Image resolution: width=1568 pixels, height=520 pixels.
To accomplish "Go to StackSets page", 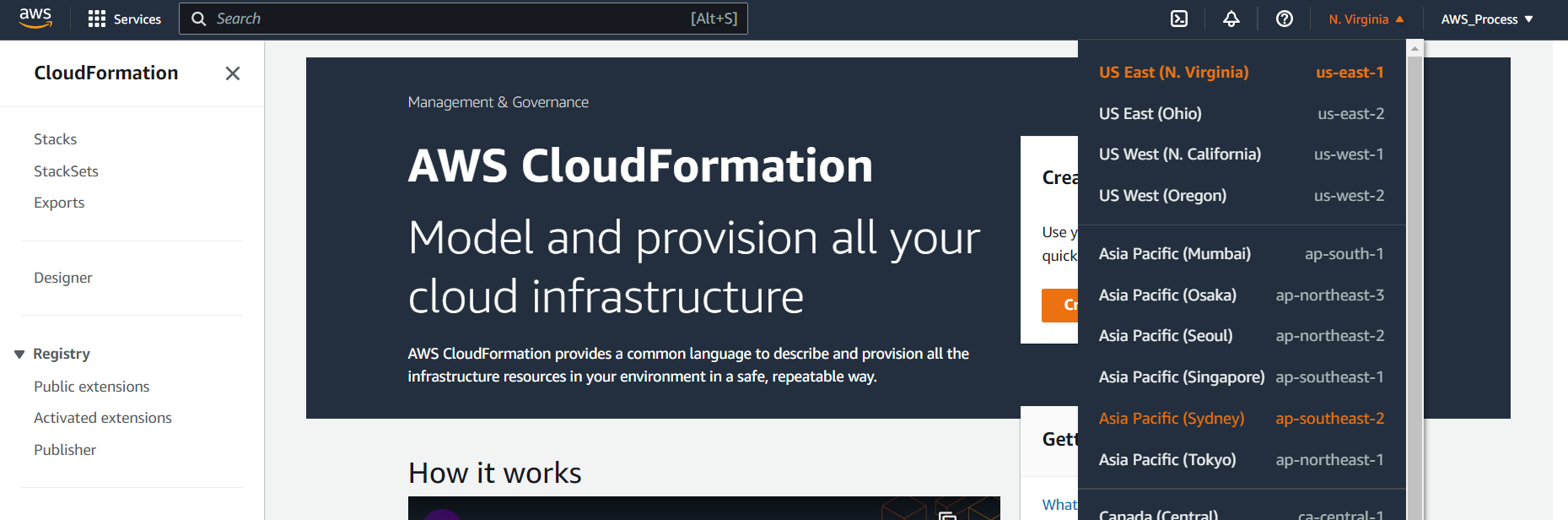I will [66, 171].
